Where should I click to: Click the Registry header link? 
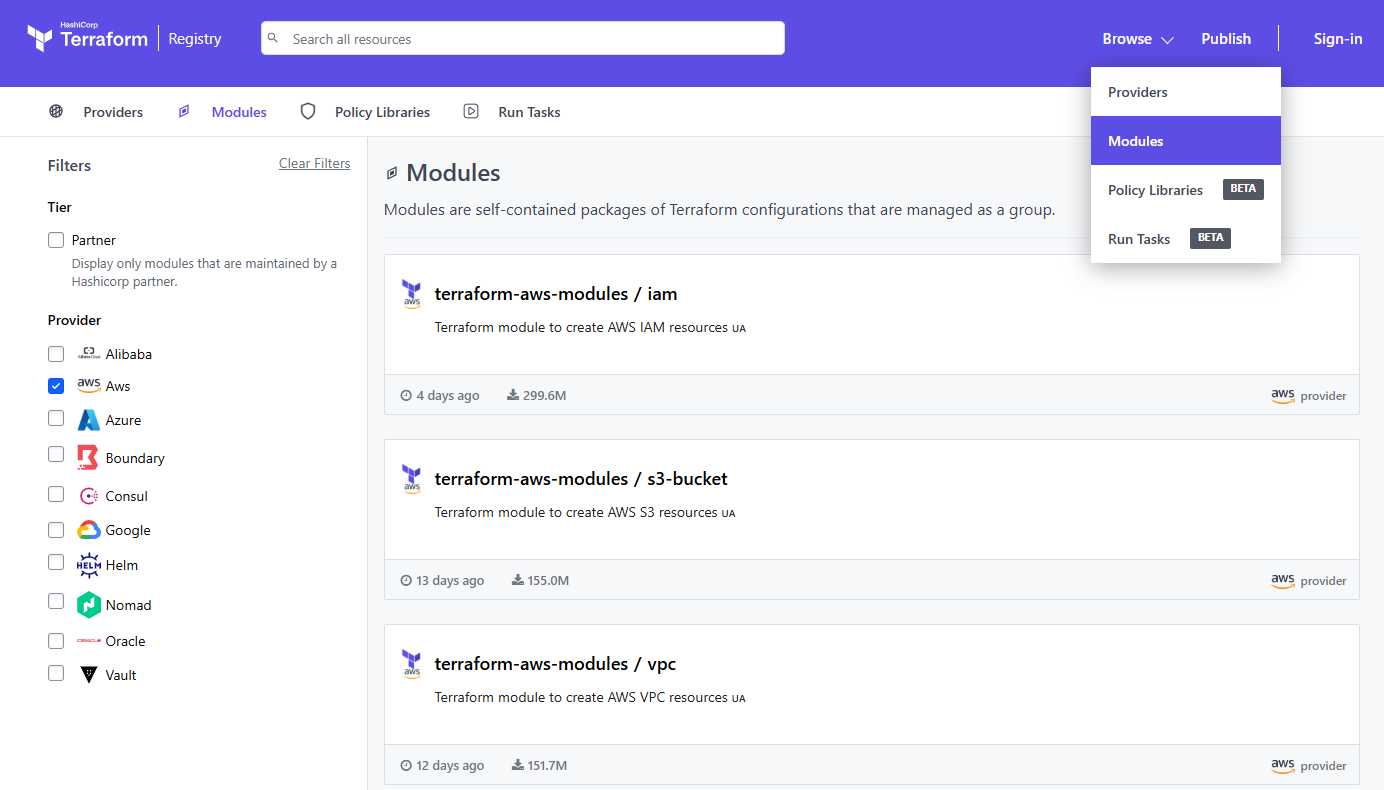coord(194,39)
